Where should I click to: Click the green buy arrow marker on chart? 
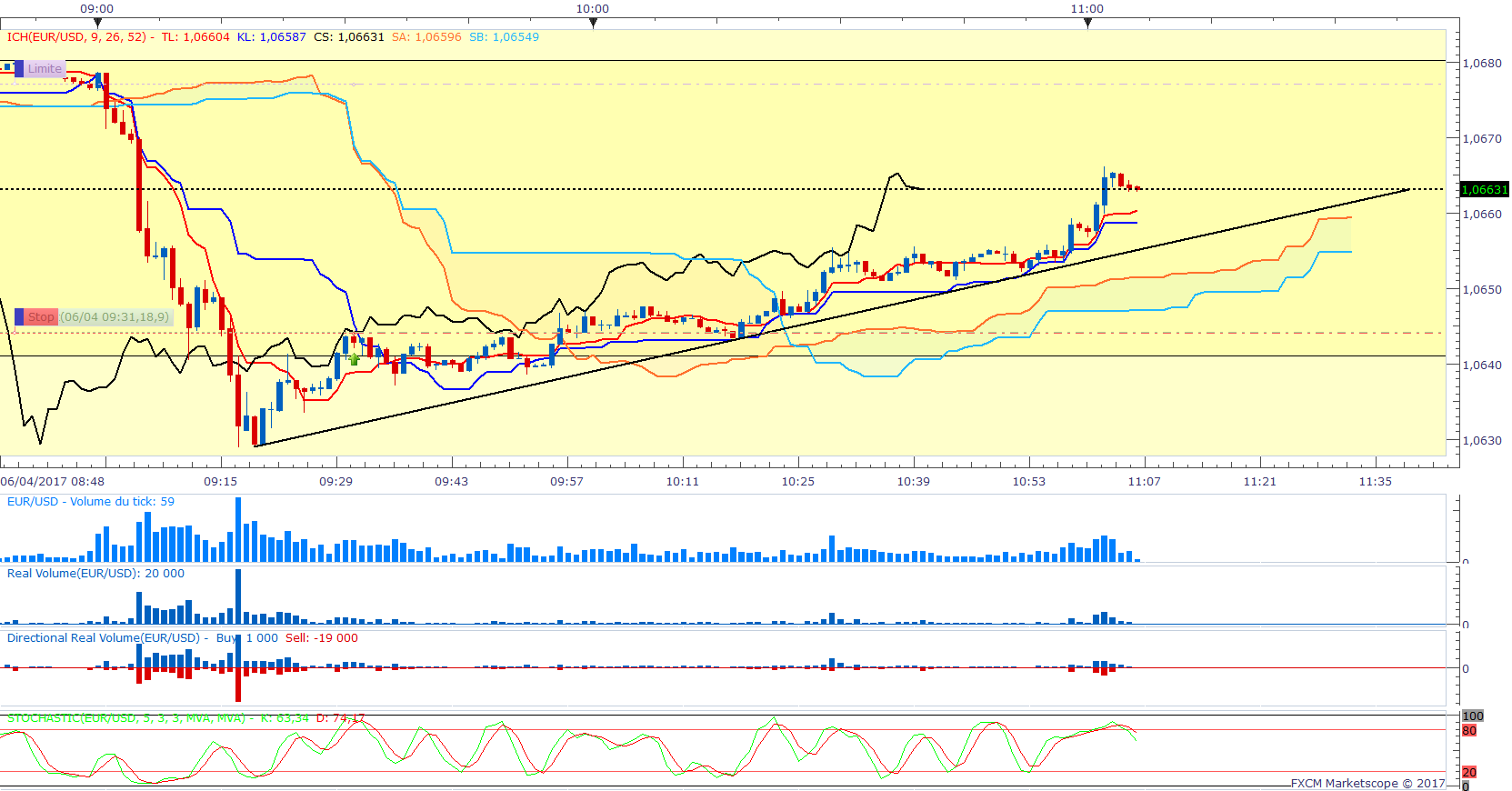[x=355, y=359]
